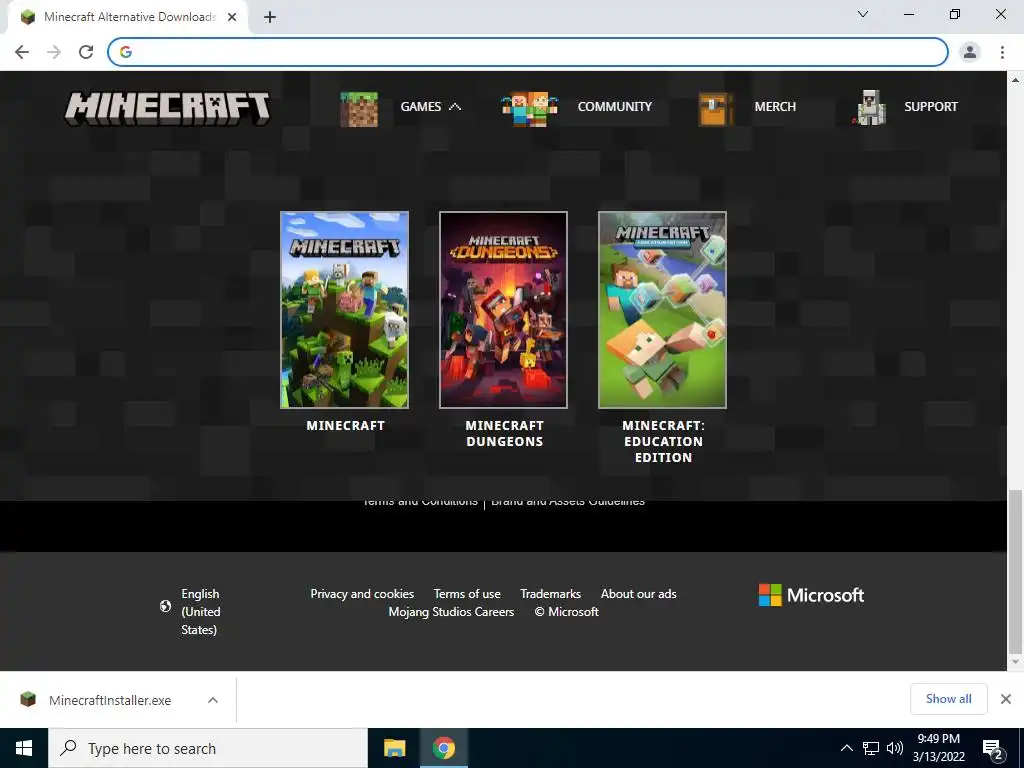Open the Chrome profile avatar

970,52
